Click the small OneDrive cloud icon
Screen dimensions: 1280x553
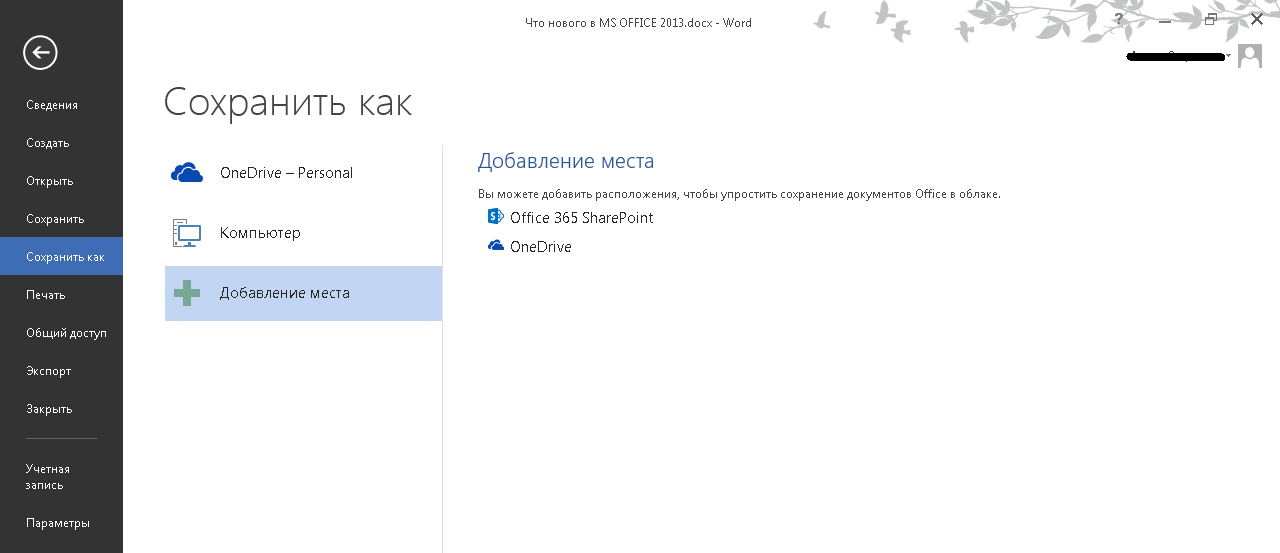[x=496, y=246]
